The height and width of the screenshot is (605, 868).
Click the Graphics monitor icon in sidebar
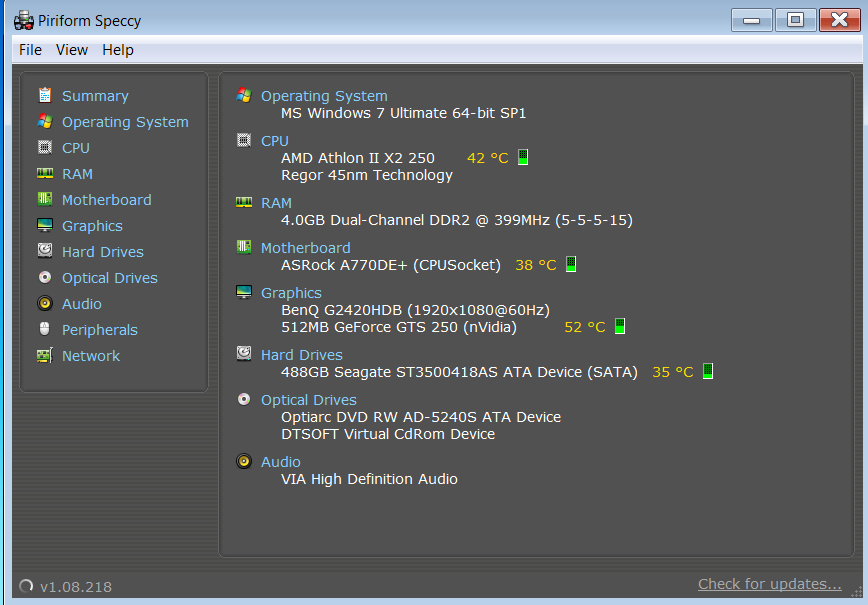(45, 225)
